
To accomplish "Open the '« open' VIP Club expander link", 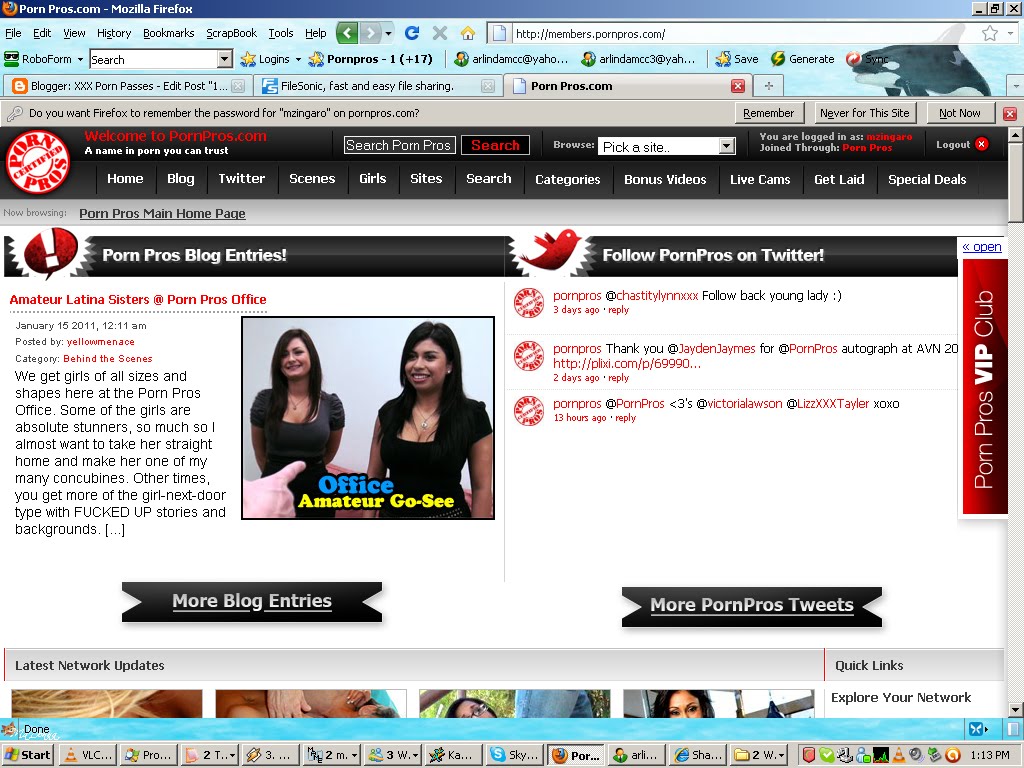I will [x=982, y=247].
